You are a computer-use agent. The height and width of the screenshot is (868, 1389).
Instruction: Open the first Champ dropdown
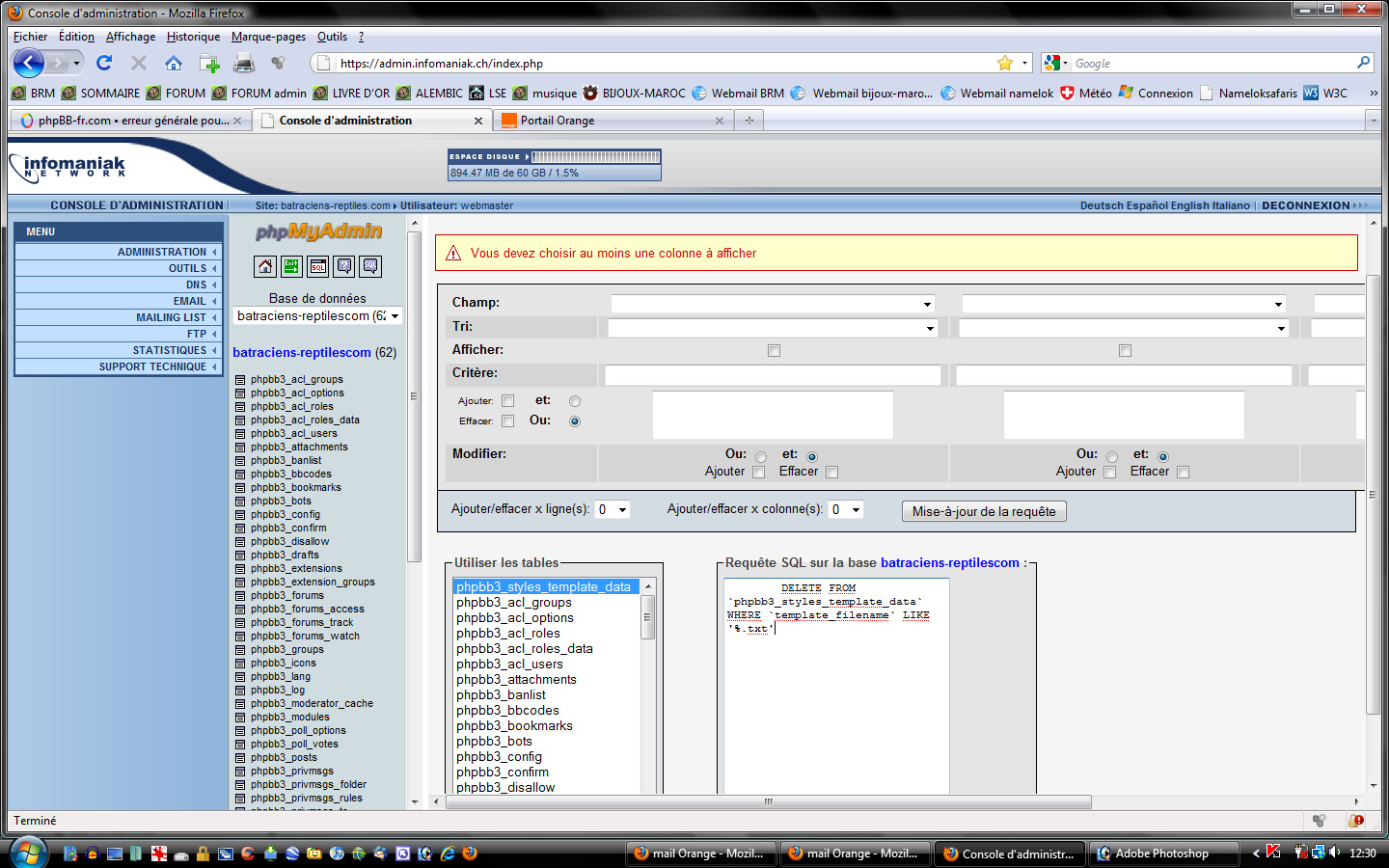773,305
